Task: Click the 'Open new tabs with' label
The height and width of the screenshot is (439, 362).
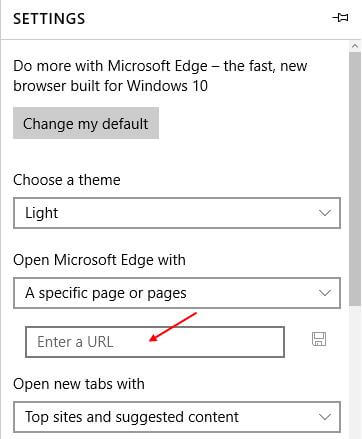Action: (79, 384)
